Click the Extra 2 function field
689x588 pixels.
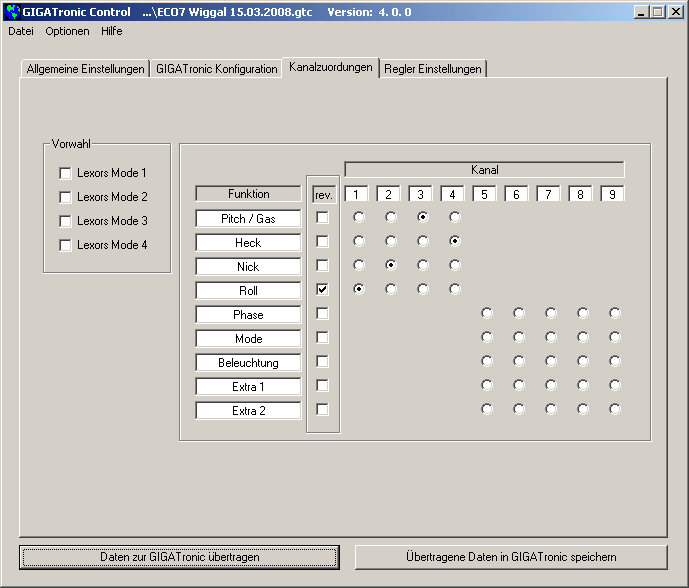click(248, 410)
